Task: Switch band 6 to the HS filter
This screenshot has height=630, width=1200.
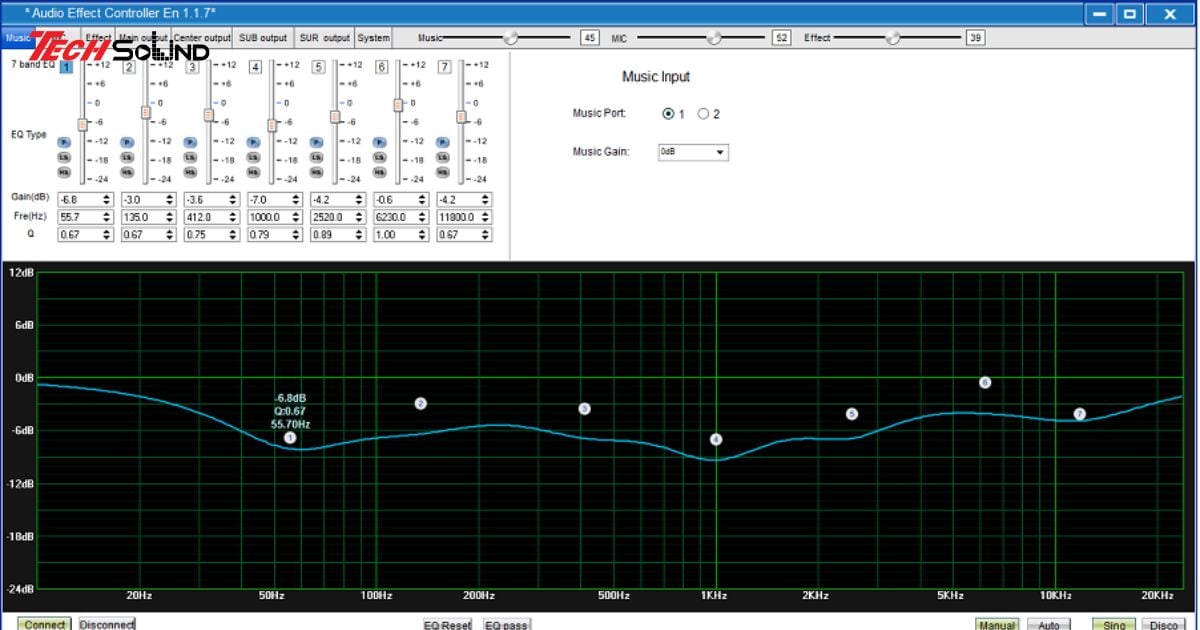Action: pos(379,172)
